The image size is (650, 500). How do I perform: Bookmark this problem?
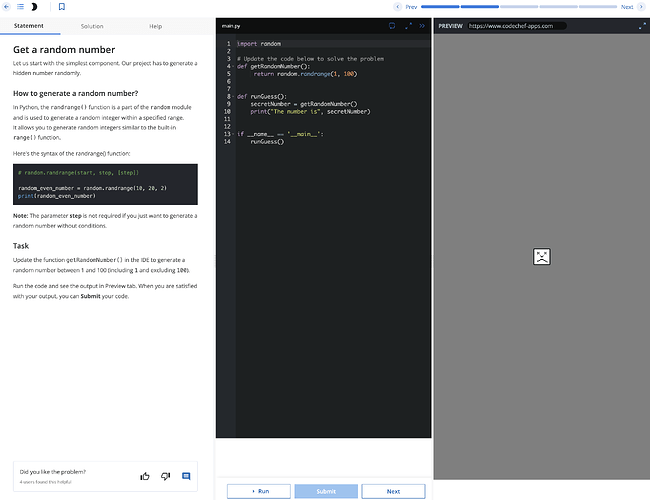(62, 7)
